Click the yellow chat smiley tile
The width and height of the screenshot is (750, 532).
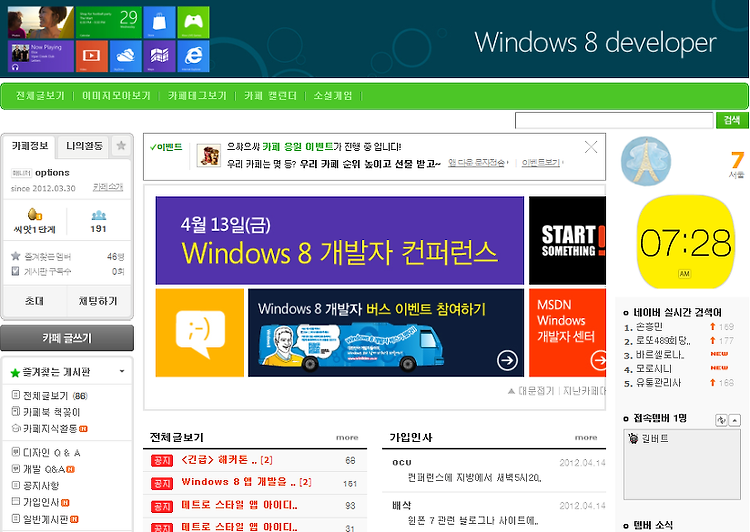tap(200, 332)
